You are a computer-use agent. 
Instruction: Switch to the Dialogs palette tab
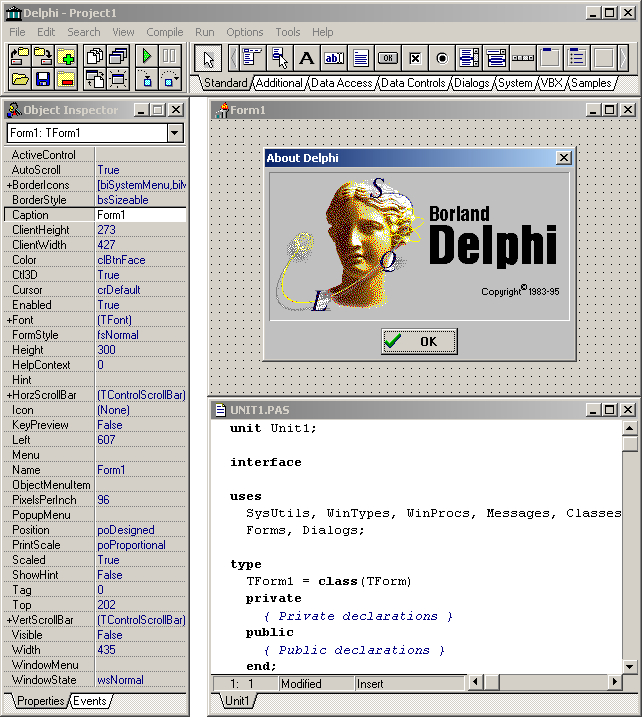pos(471,83)
